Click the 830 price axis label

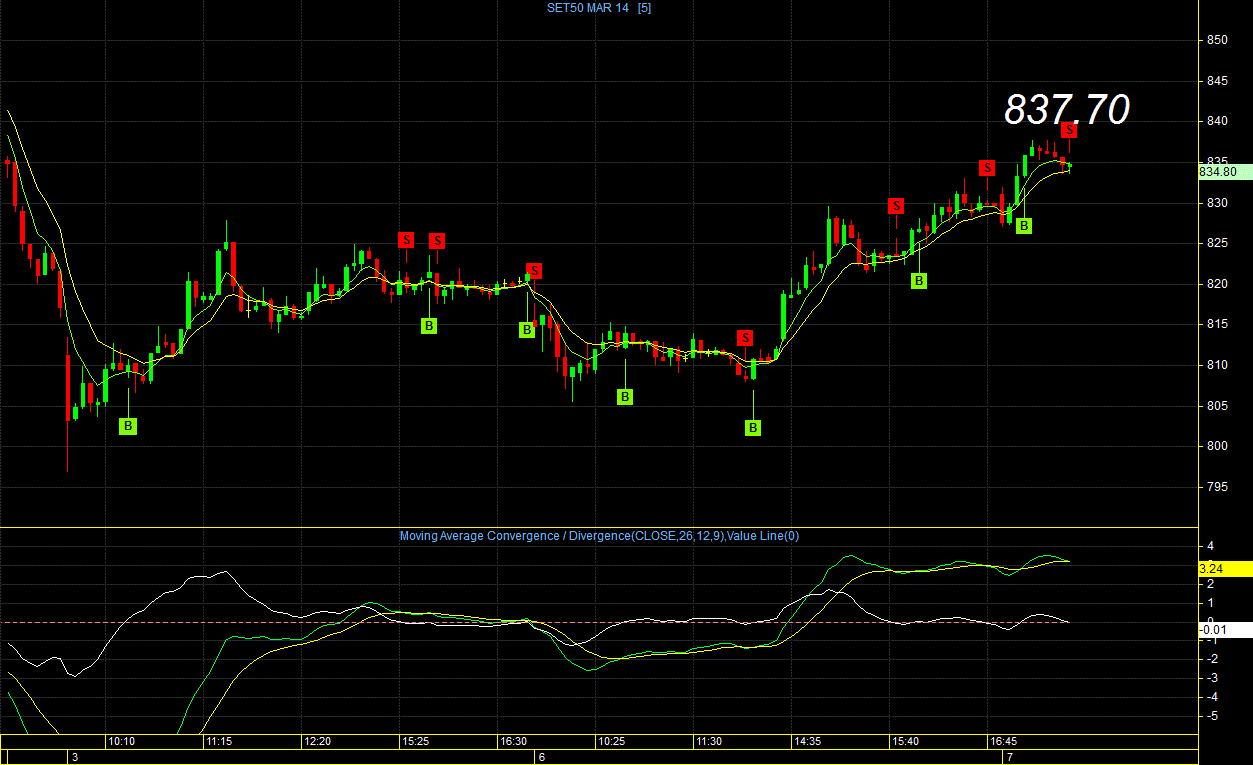pyautogui.click(x=1217, y=203)
